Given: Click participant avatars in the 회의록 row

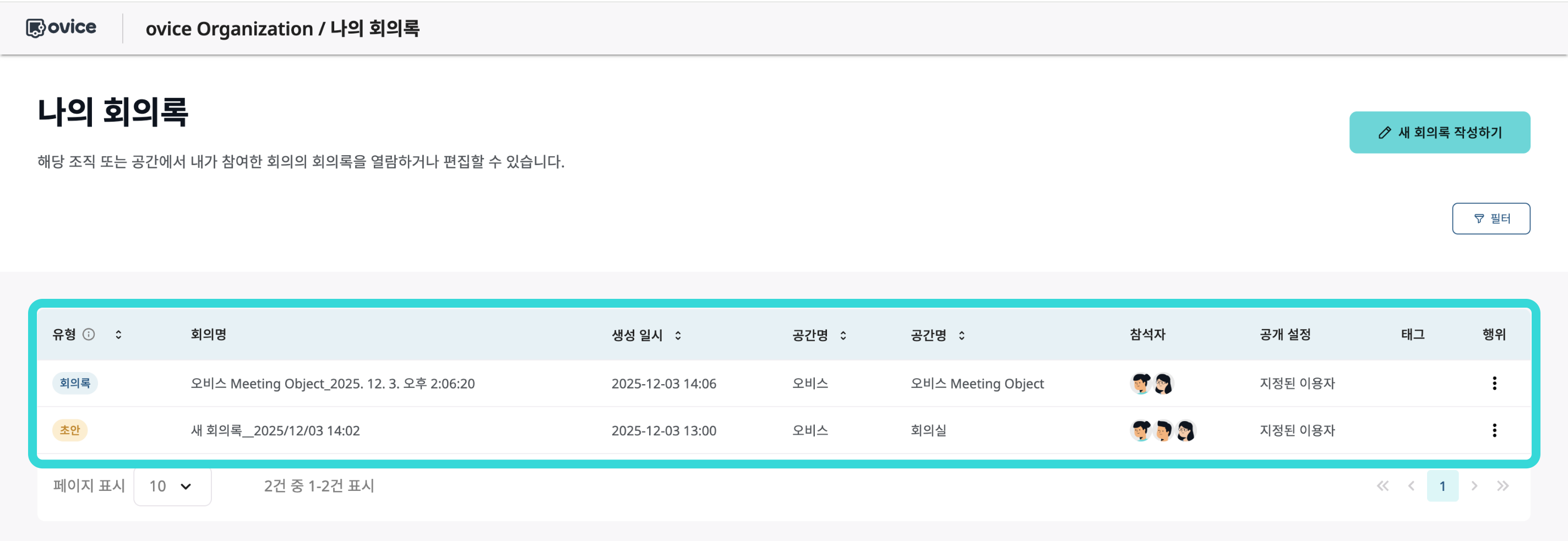Looking at the screenshot, I should point(1152,384).
